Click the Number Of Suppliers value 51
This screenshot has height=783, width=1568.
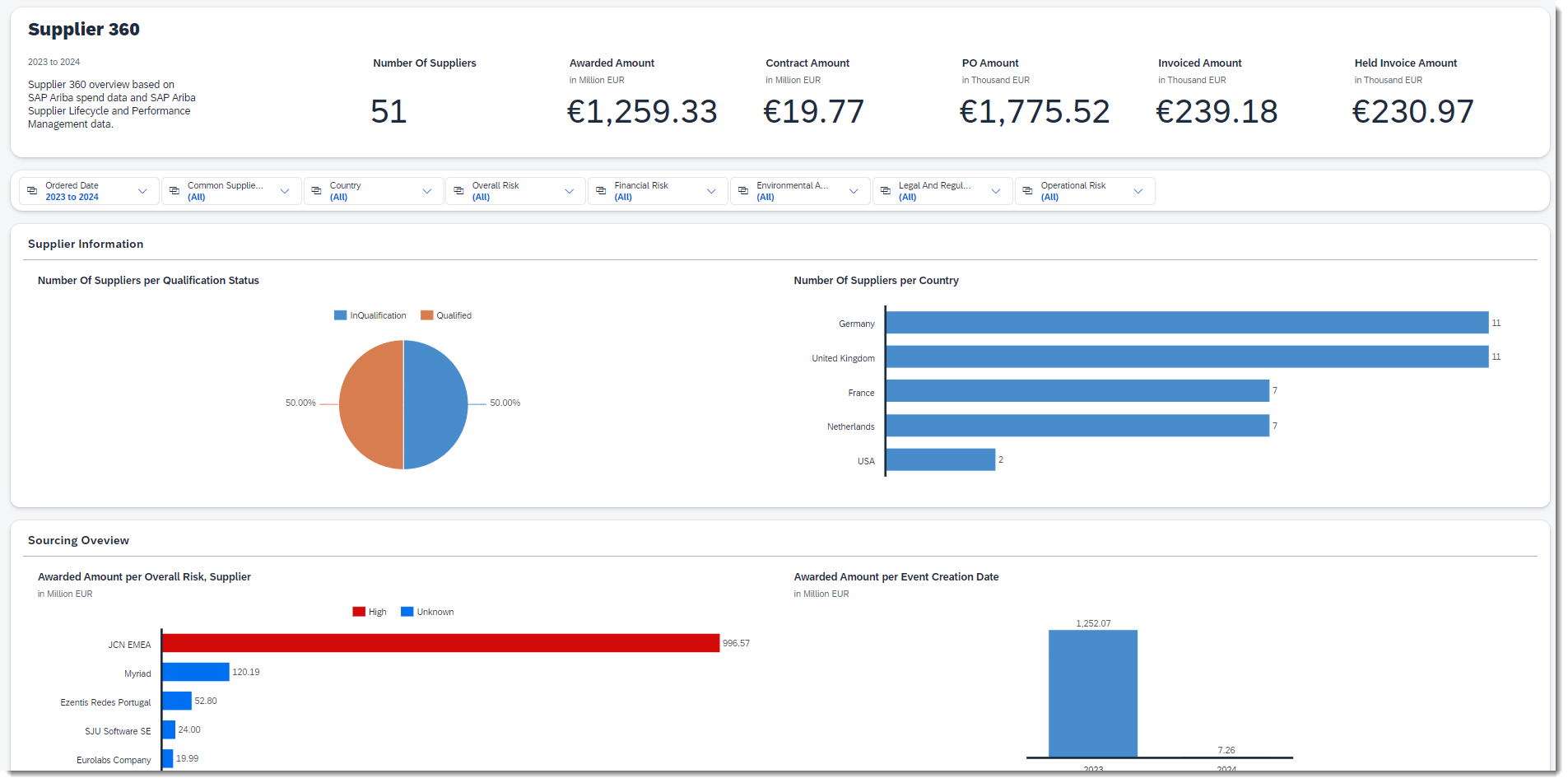coord(389,112)
